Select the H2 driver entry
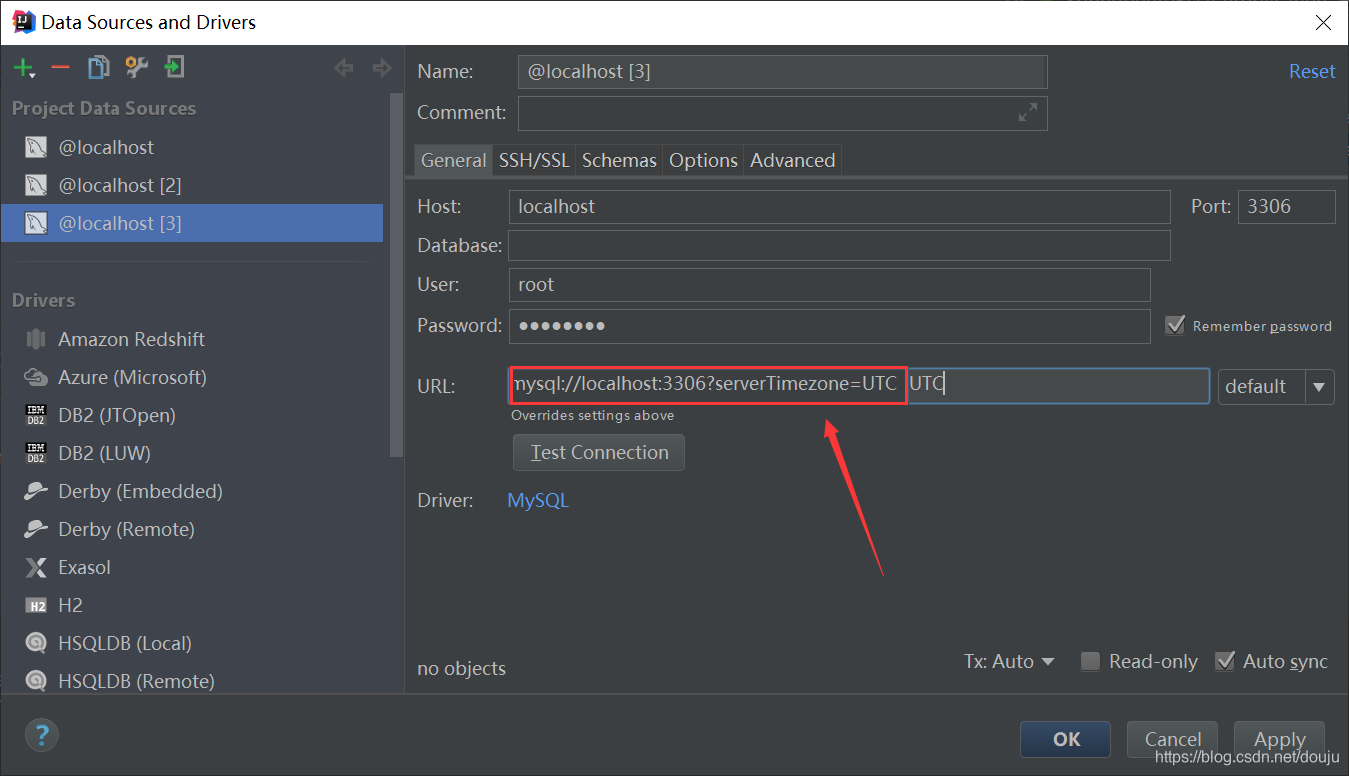Image resolution: width=1349 pixels, height=776 pixels. tap(192, 605)
